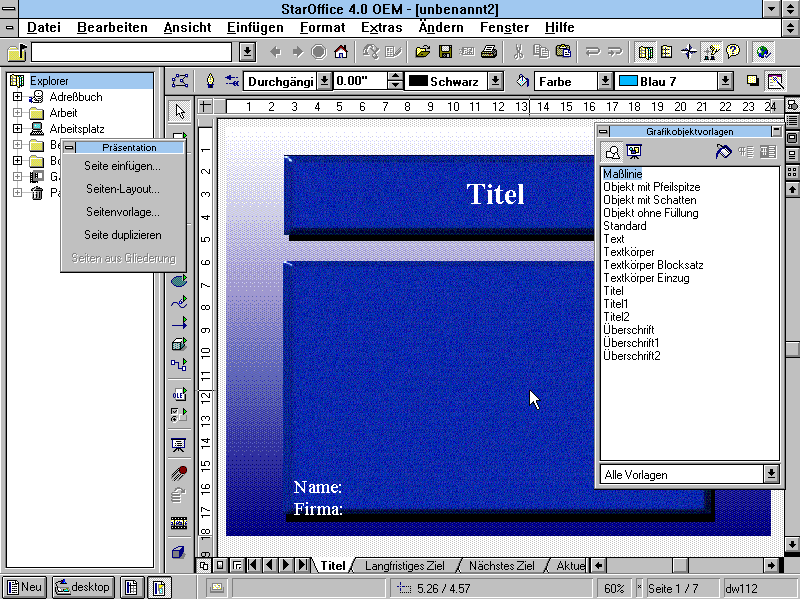
Task: Click the Help question mark icon
Action: click(x=733, y=52)
